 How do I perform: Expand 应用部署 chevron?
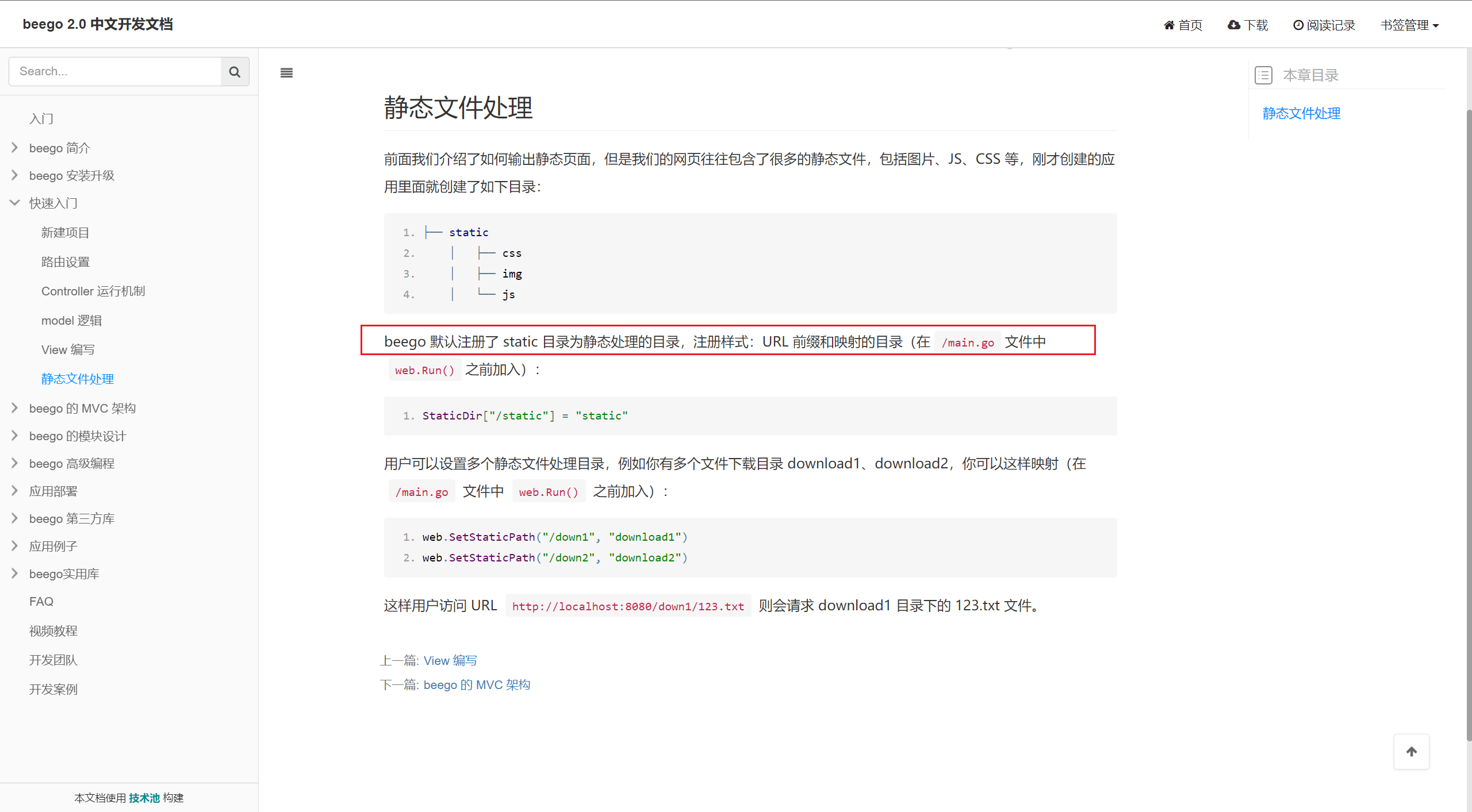[15, 491]
